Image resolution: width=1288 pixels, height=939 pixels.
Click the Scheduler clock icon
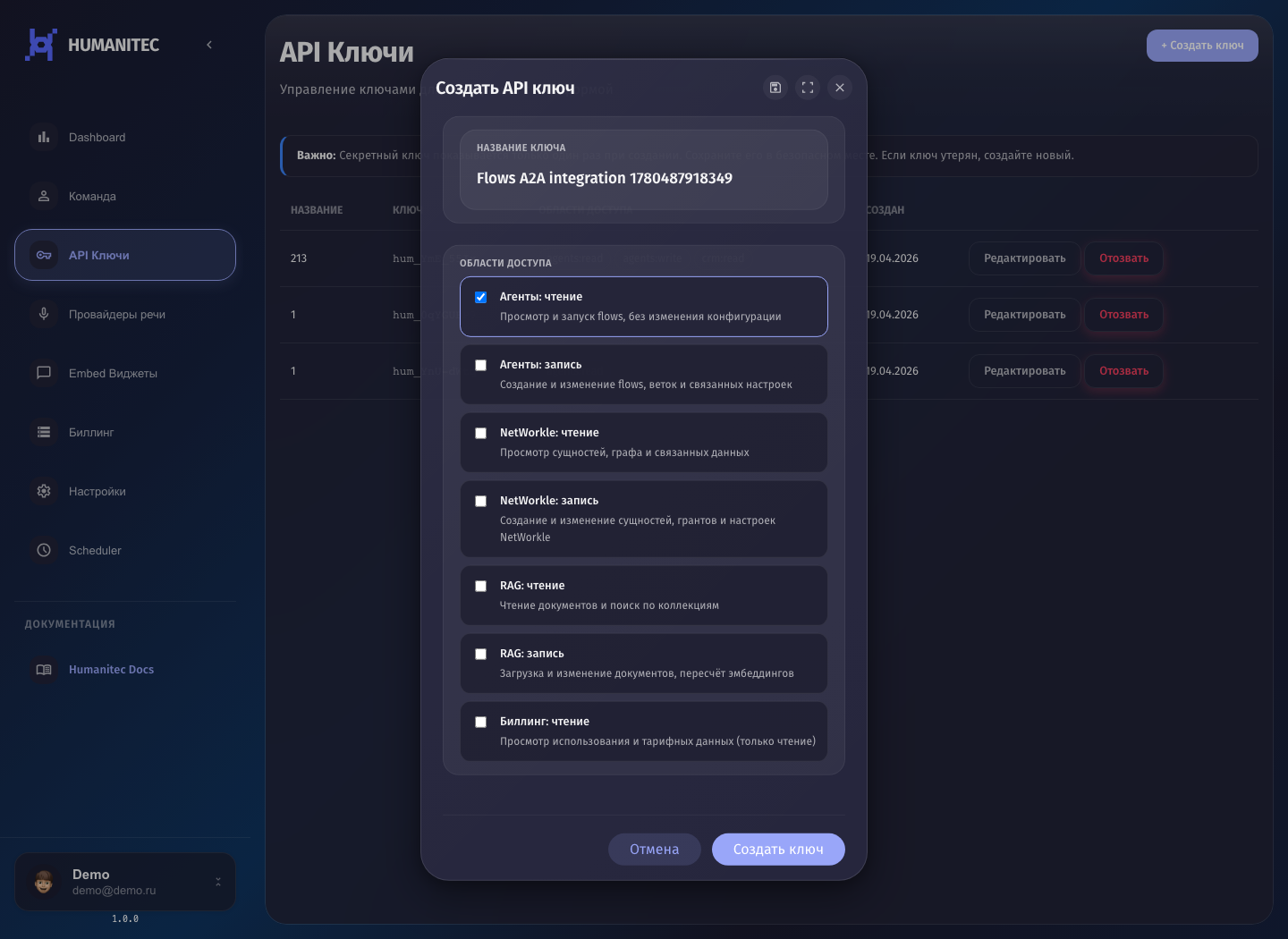pos(44,550)
